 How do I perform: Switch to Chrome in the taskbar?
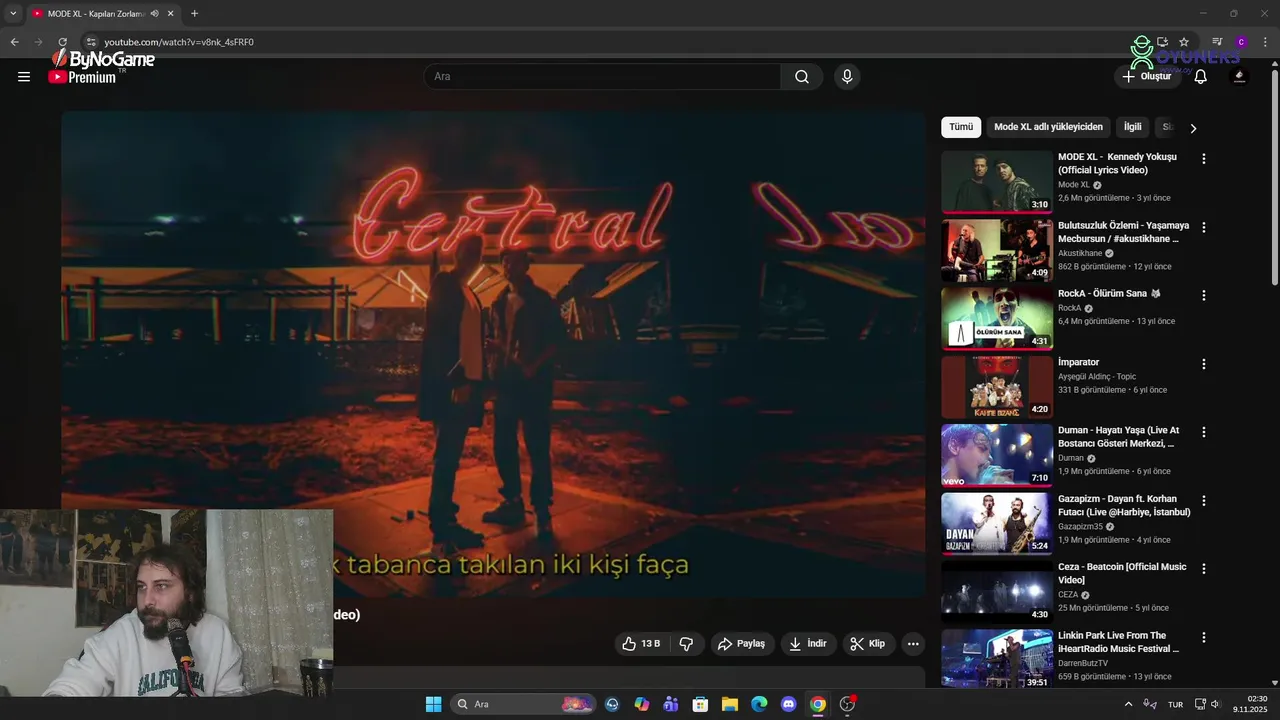click(818, 704)
